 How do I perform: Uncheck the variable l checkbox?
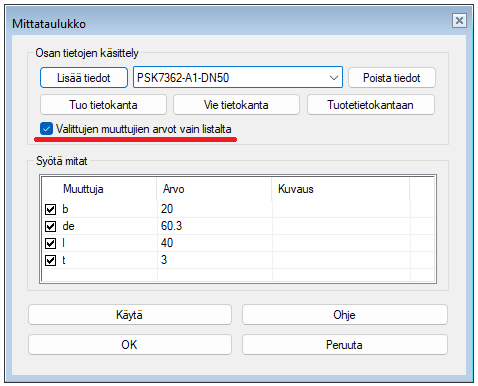coord(50,243)
